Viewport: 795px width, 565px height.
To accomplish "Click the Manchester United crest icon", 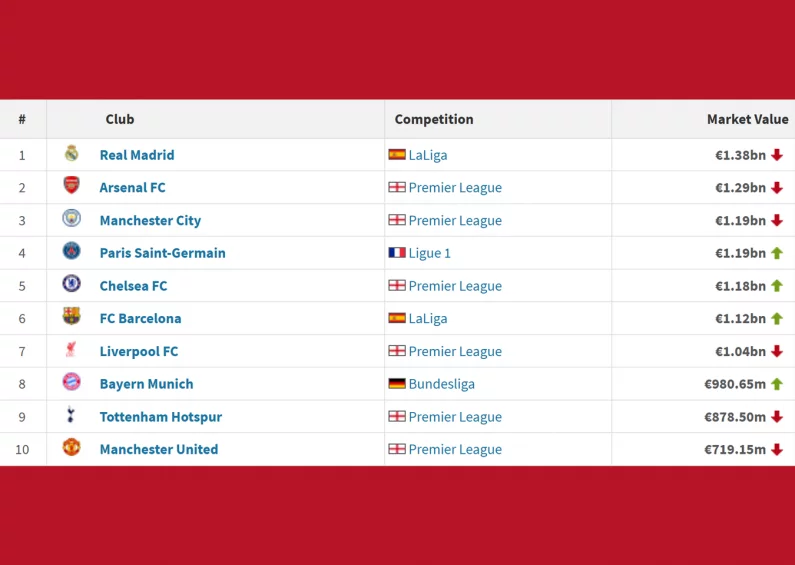I will coord(71,448).
